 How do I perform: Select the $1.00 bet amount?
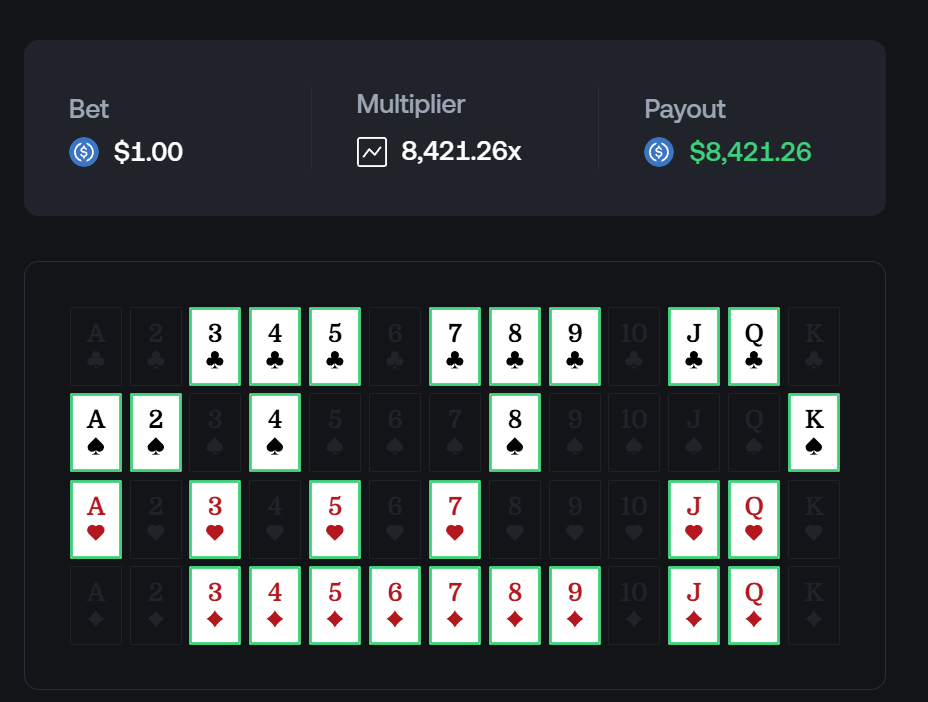click(x=148, y=152)
